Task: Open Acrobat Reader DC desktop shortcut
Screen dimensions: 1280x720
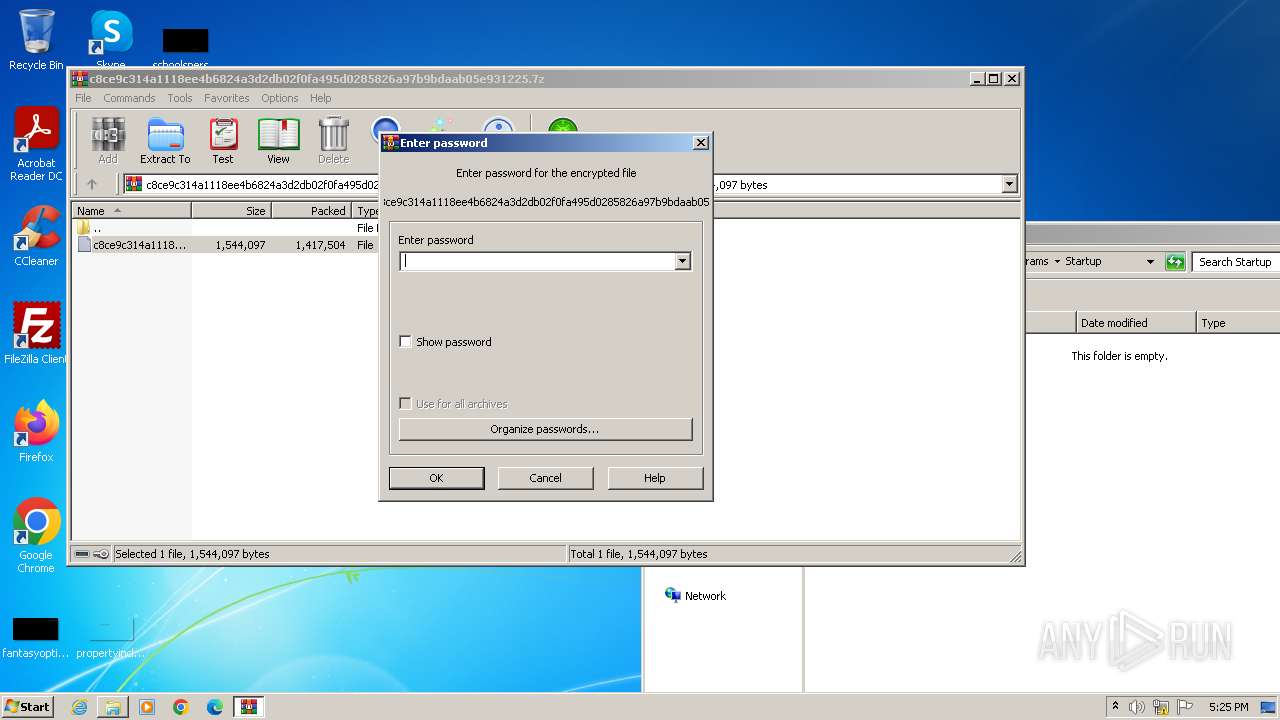Action: tap(36, 144)
